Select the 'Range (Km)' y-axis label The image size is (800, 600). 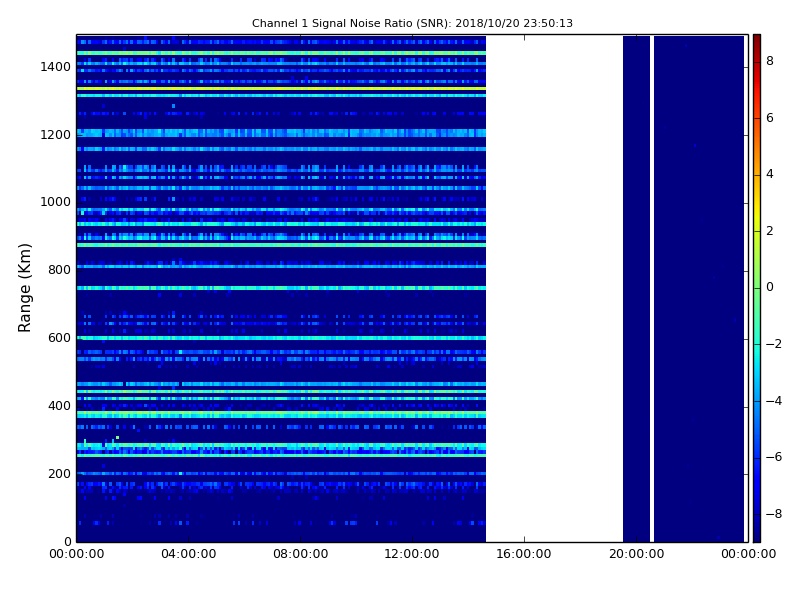(24, 288)
